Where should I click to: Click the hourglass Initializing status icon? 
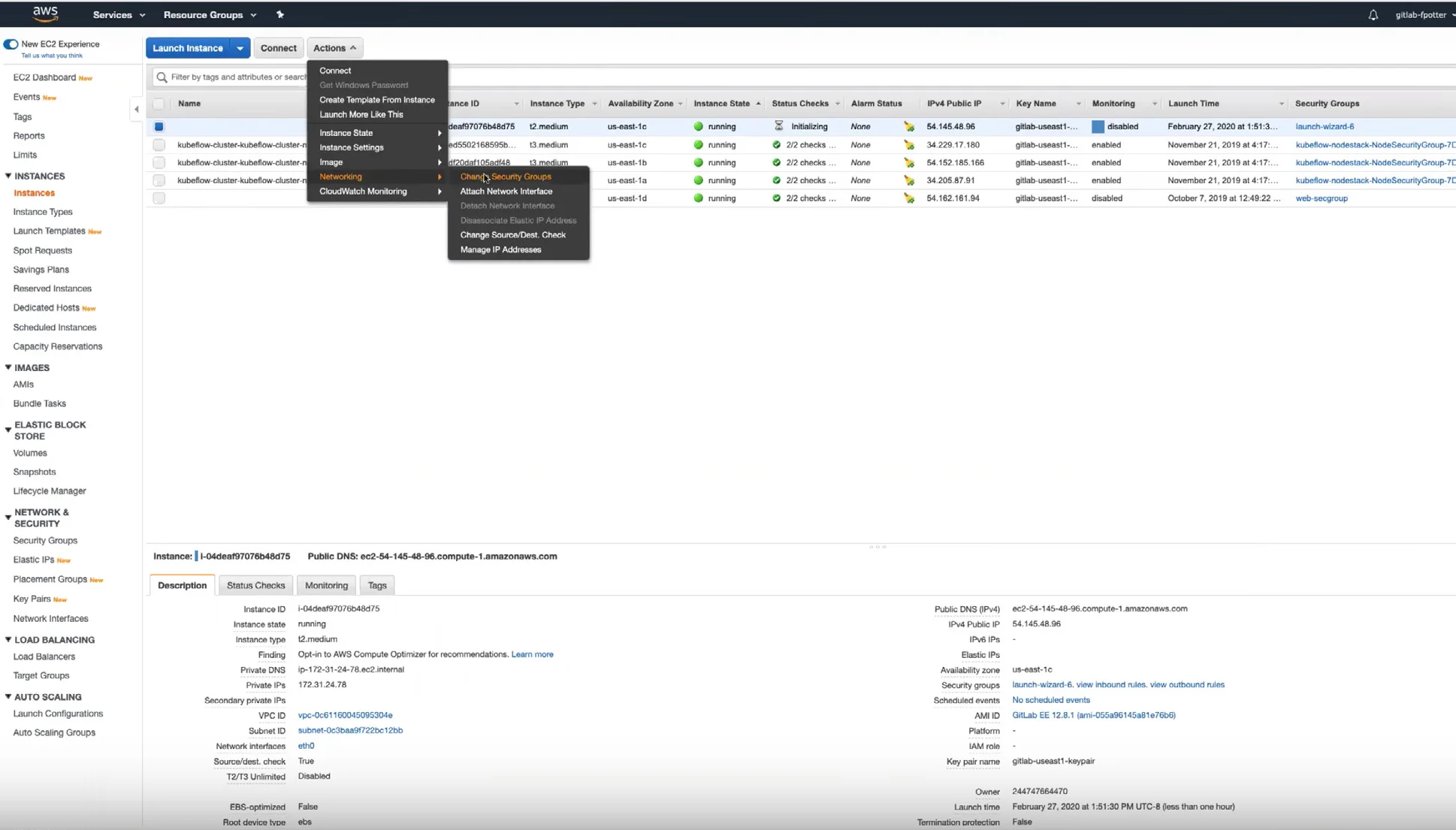click(778, 126)
